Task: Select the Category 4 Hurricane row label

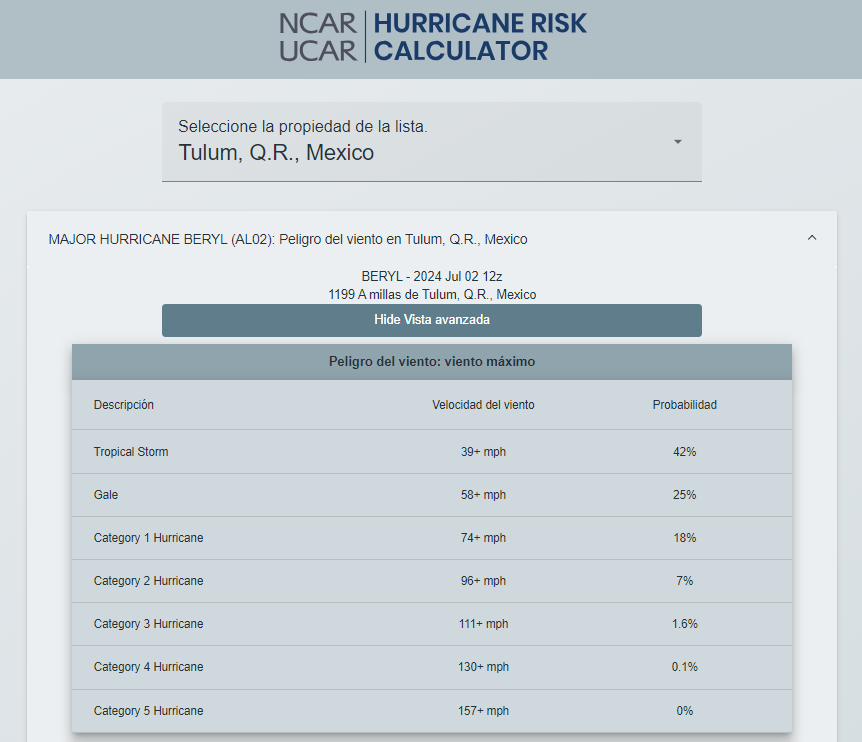Action: click(x=148, y=667)
